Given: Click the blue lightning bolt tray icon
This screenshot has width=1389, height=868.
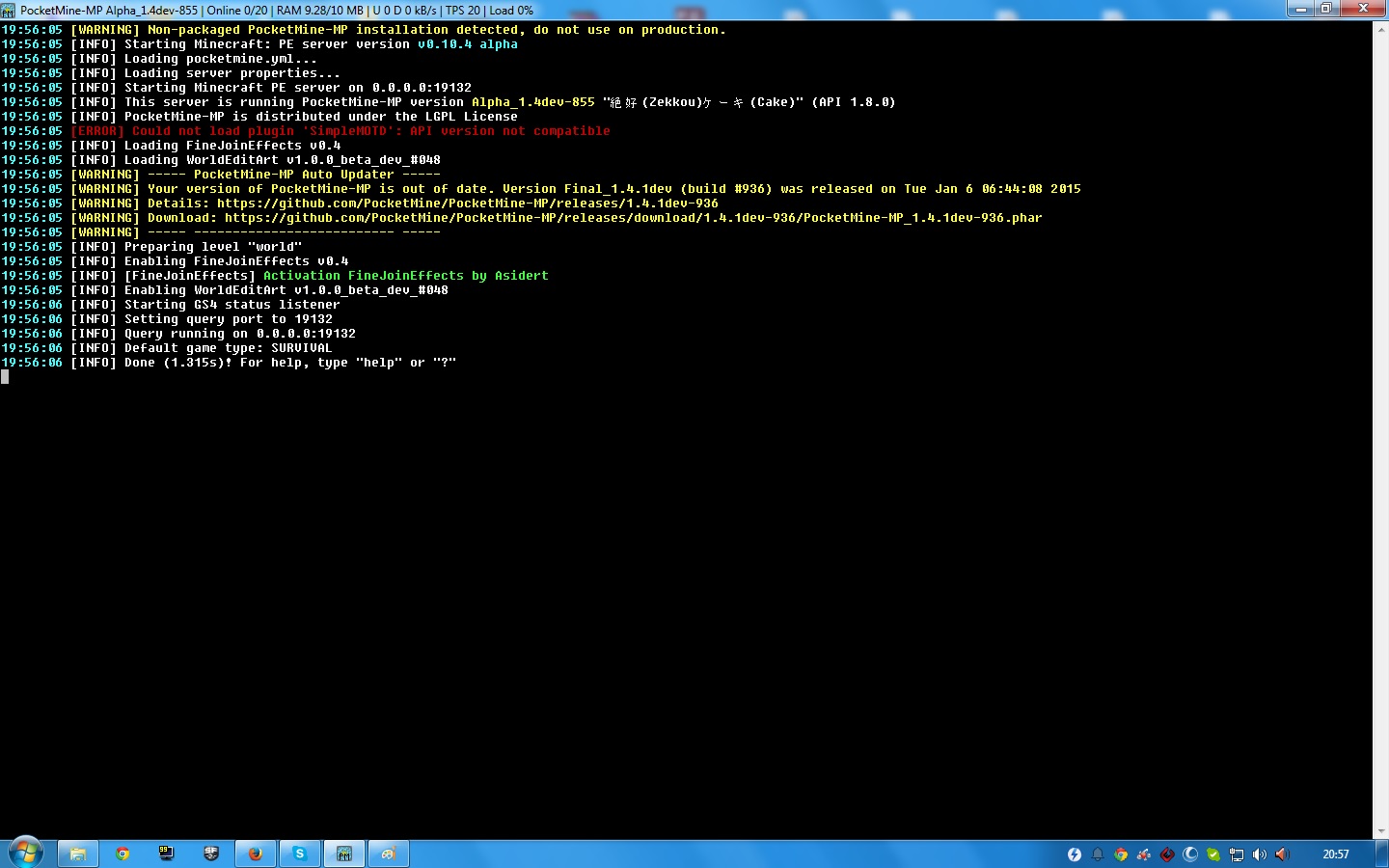Looking at the screenshot, I should (x=1075, y=854).
